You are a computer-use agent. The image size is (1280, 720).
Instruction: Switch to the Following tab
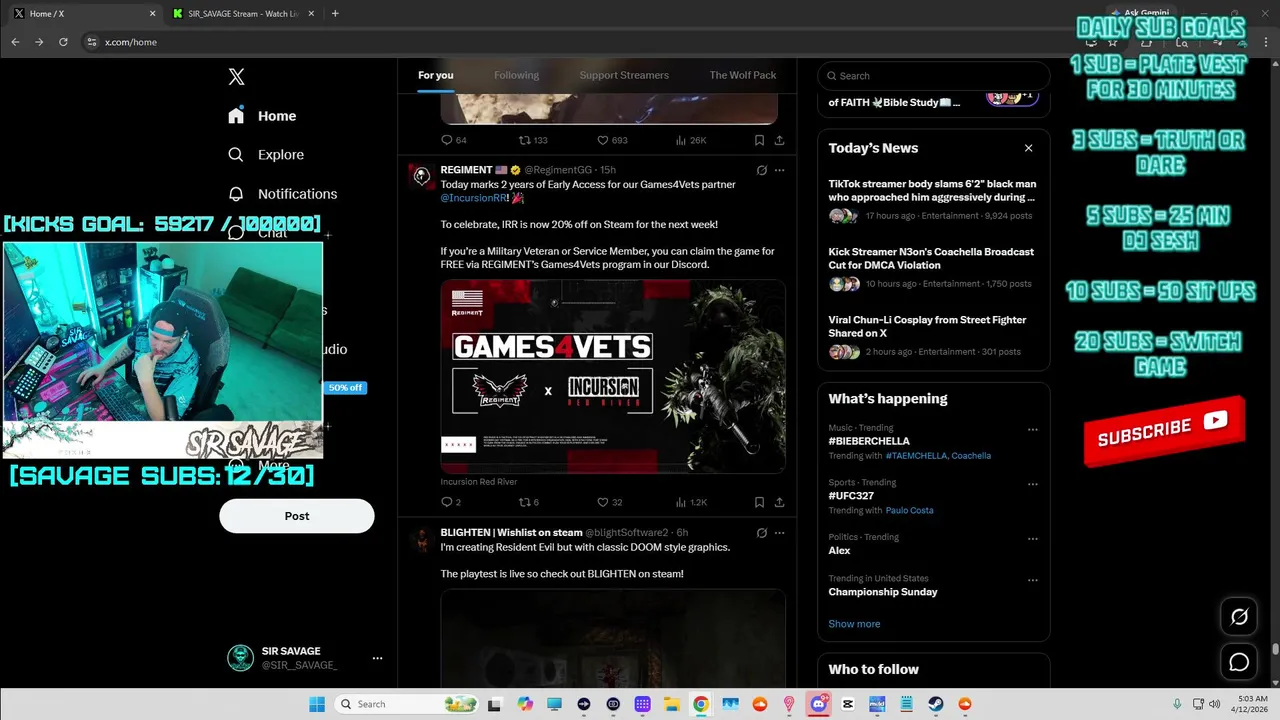pos(516,75)
